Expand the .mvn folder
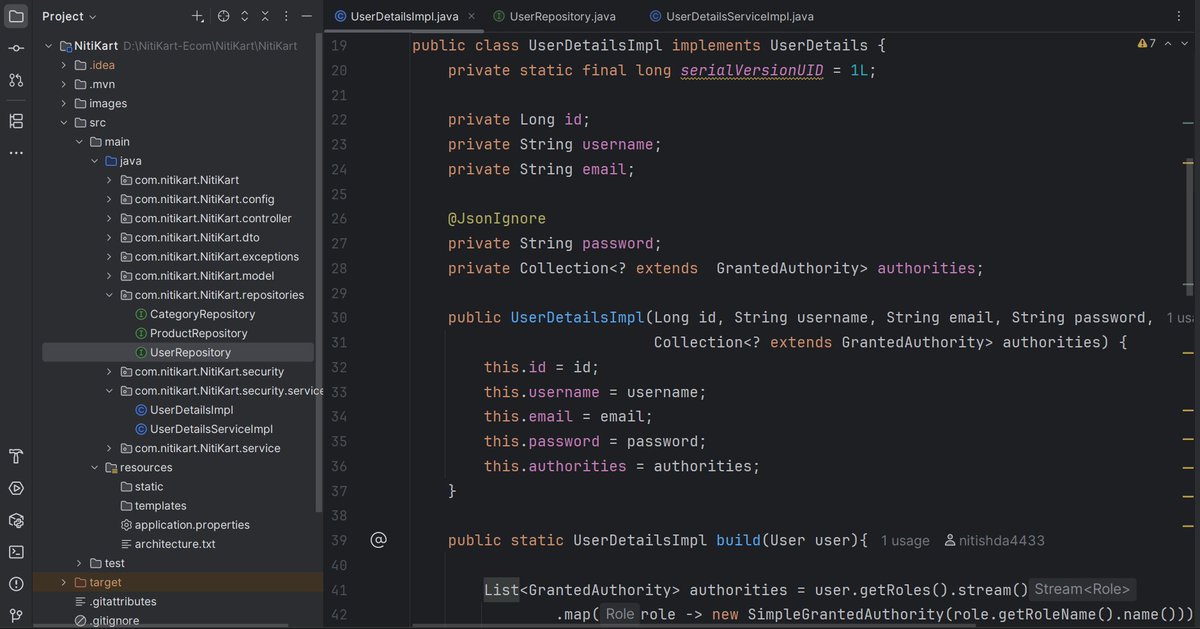1200x629 pixels. tap(65, 84)
